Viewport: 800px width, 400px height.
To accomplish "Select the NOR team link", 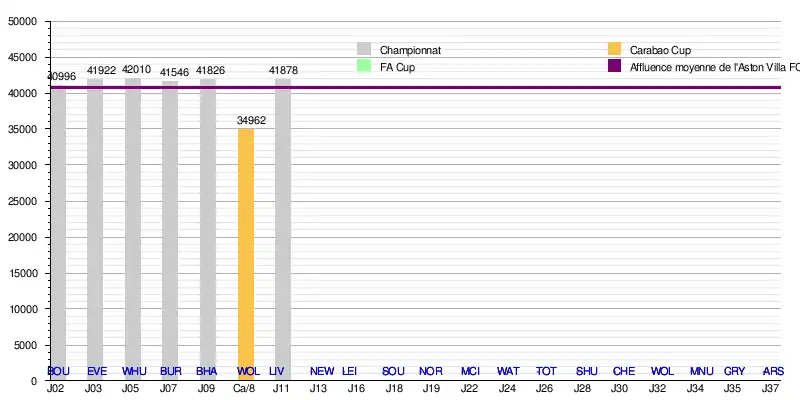I will (x=431, y=371).
